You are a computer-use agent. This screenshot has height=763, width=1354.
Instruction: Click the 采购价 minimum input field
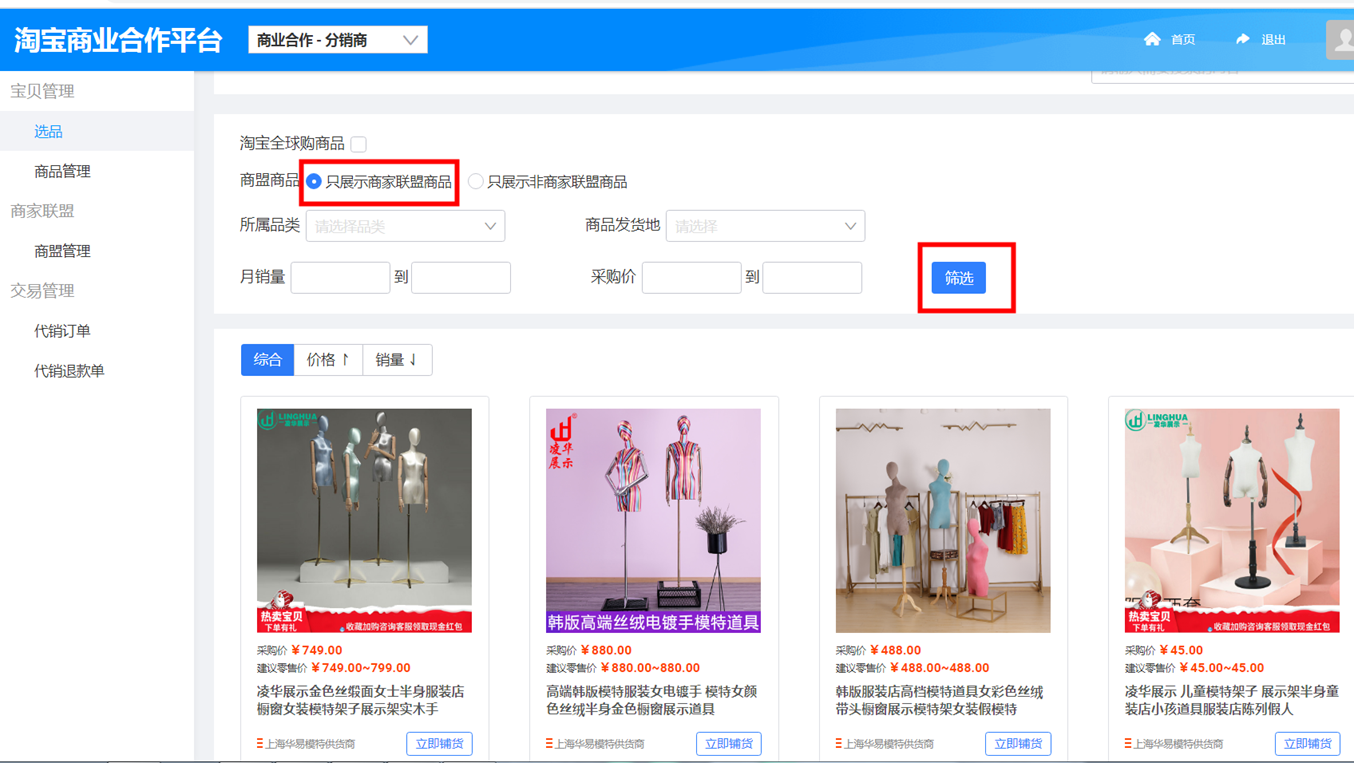coord(692,278)
